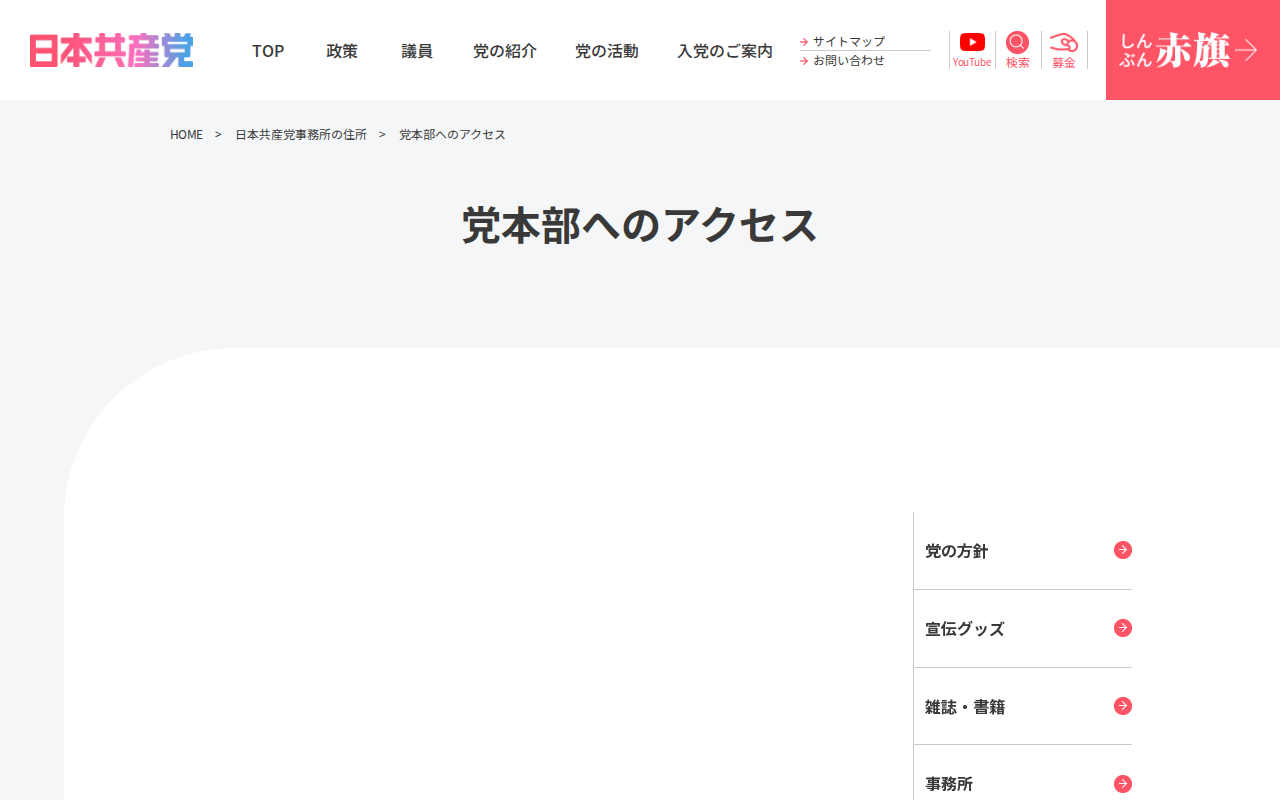
Task: Open the 募金 donation icon
Action: [1063, 42]
